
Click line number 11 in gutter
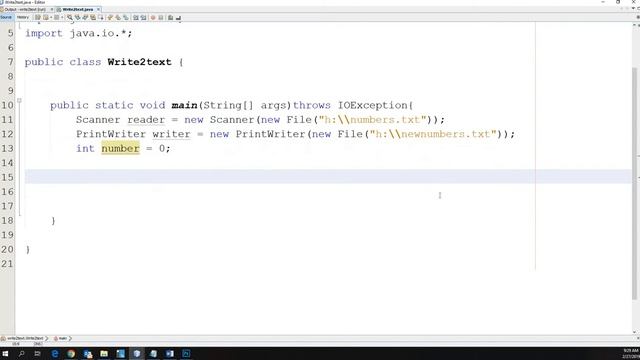click(7, 120)
